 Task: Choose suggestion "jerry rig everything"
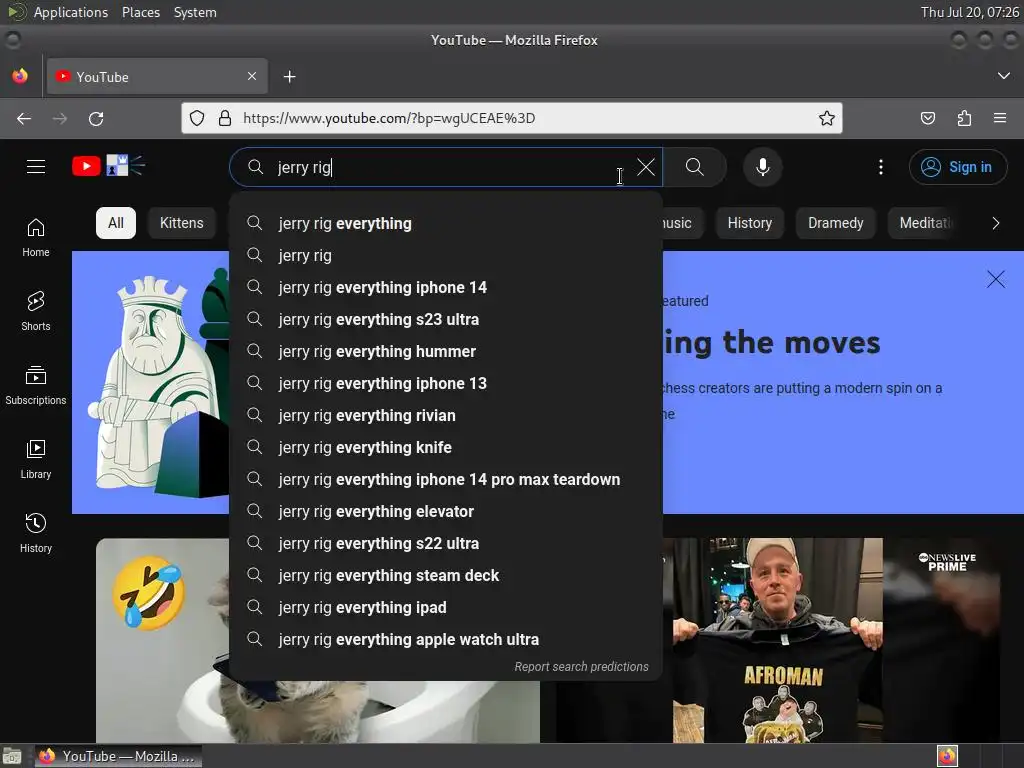click(x=445, y=223)
